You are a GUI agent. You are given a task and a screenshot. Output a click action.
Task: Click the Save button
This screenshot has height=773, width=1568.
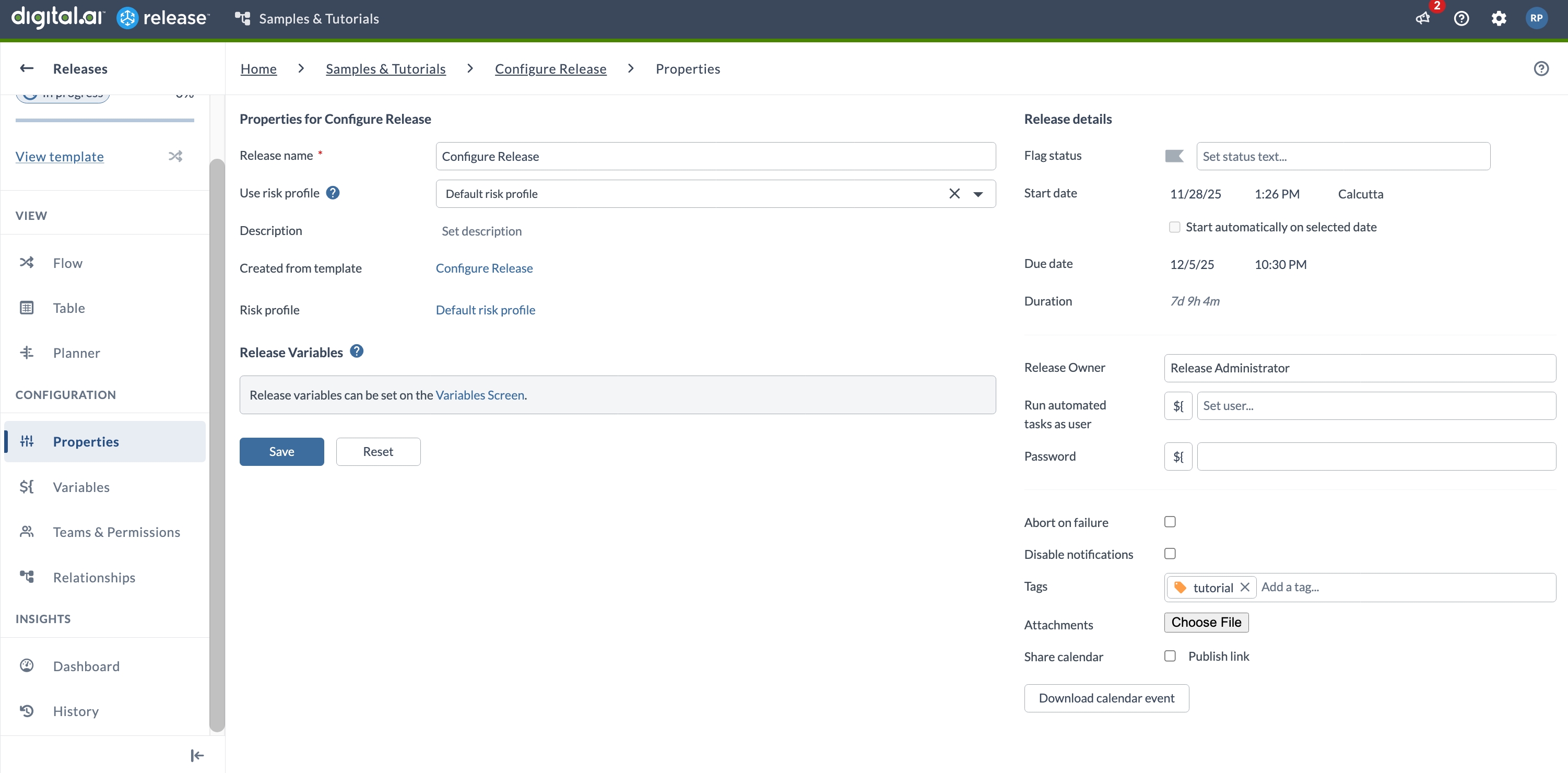(x=281, y=452)
